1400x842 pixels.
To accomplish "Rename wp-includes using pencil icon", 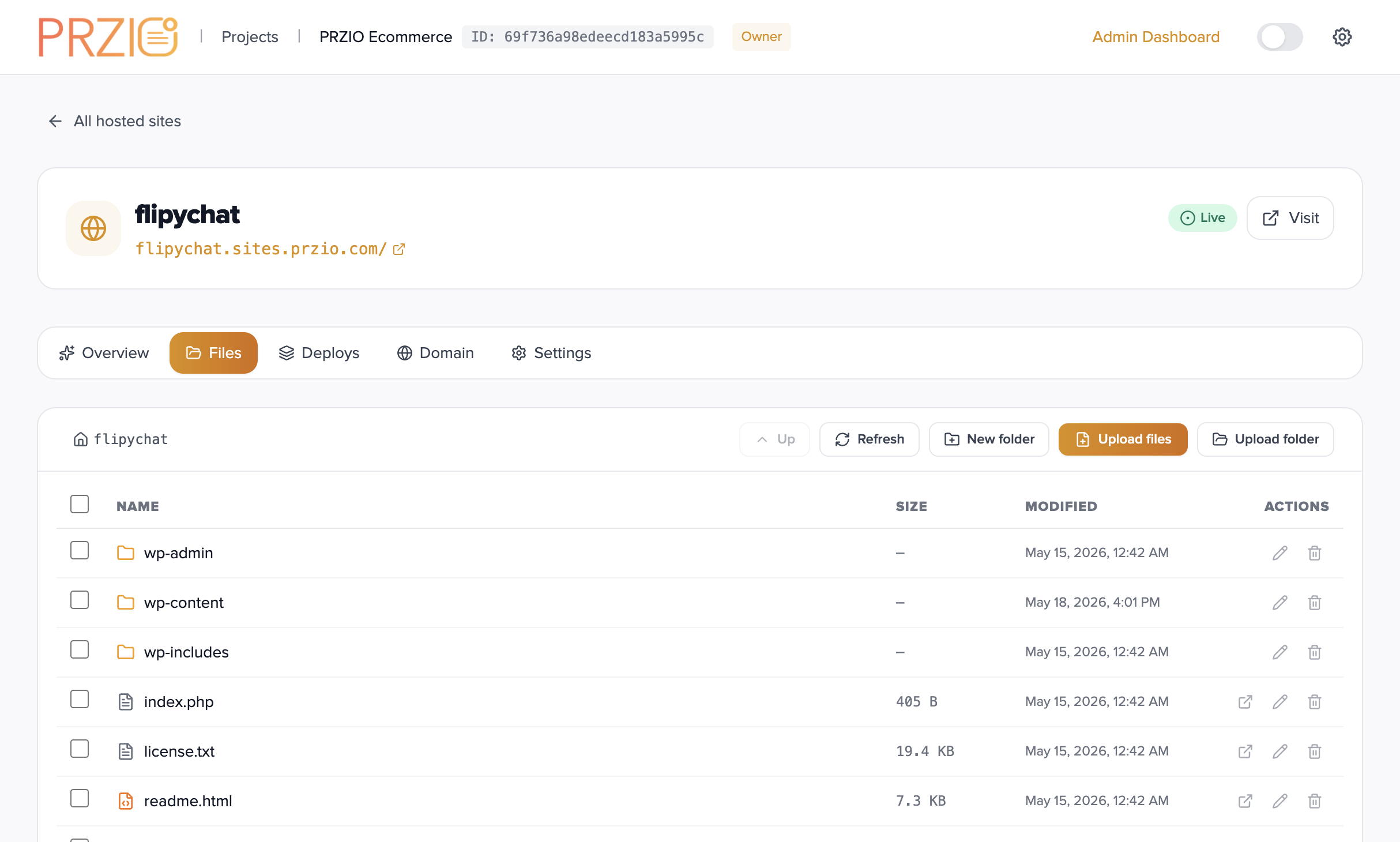I will [1280, 652].
